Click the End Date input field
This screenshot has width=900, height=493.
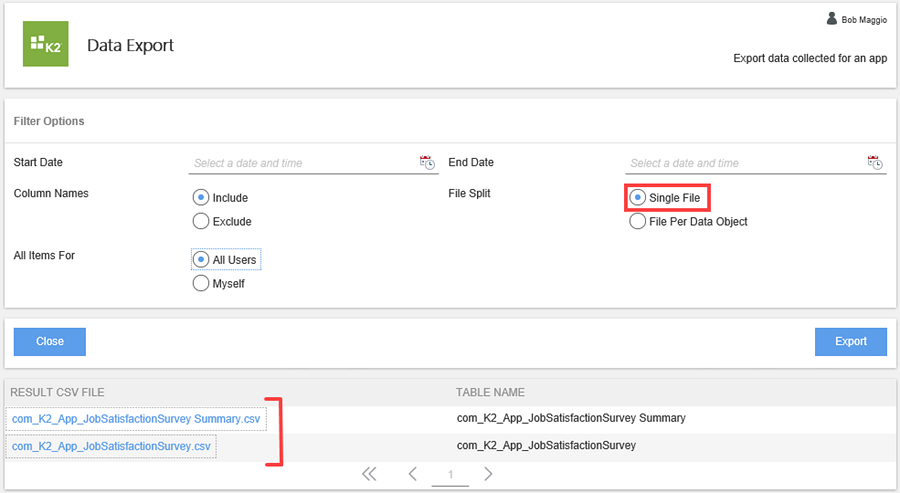[x=742, y=163]
